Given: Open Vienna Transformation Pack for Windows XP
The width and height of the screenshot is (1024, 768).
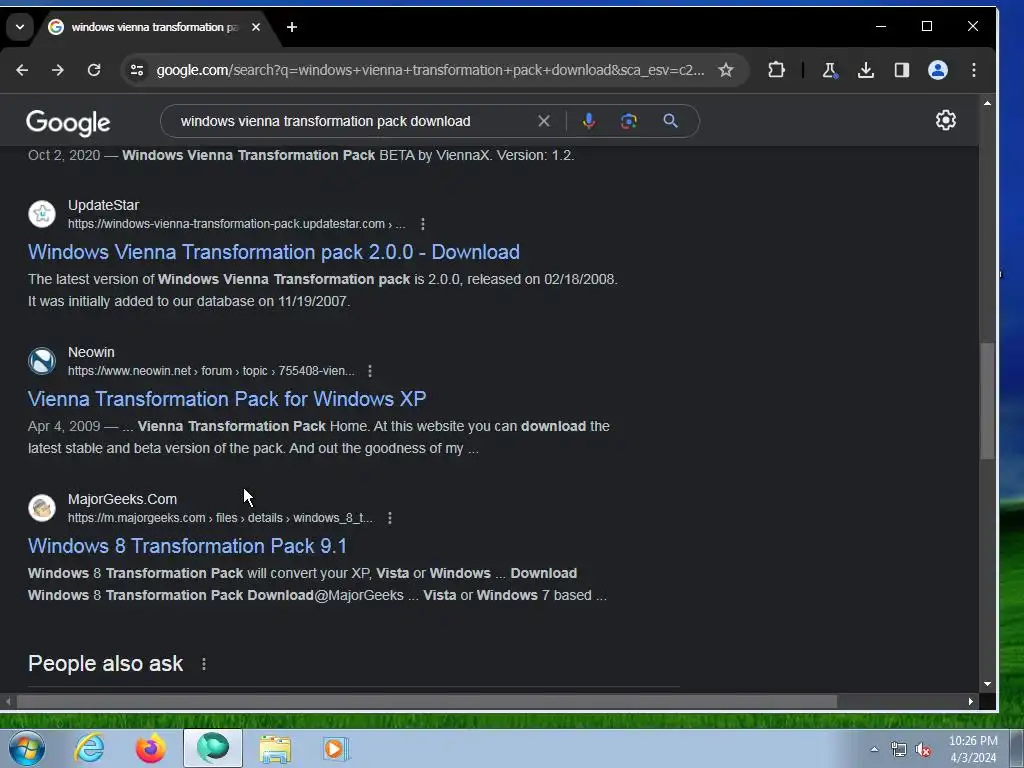Looking at the screenshot, I should pos(227,399).
